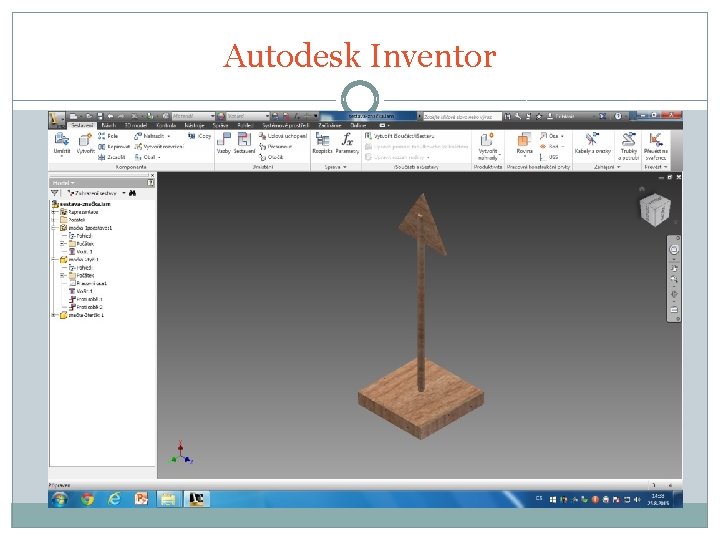Click the Vytvořit náhrady button

487,147
